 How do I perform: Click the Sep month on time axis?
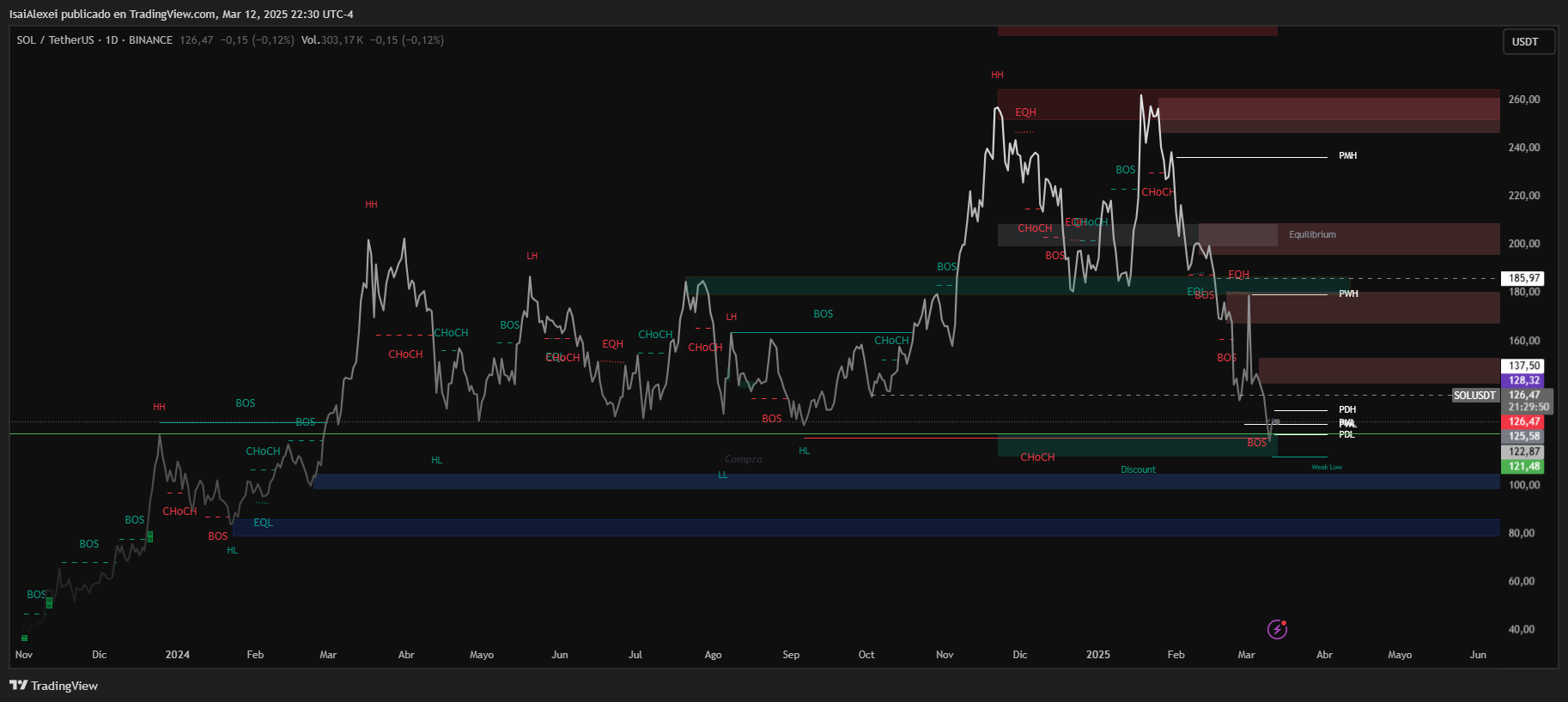coord(791,655)
